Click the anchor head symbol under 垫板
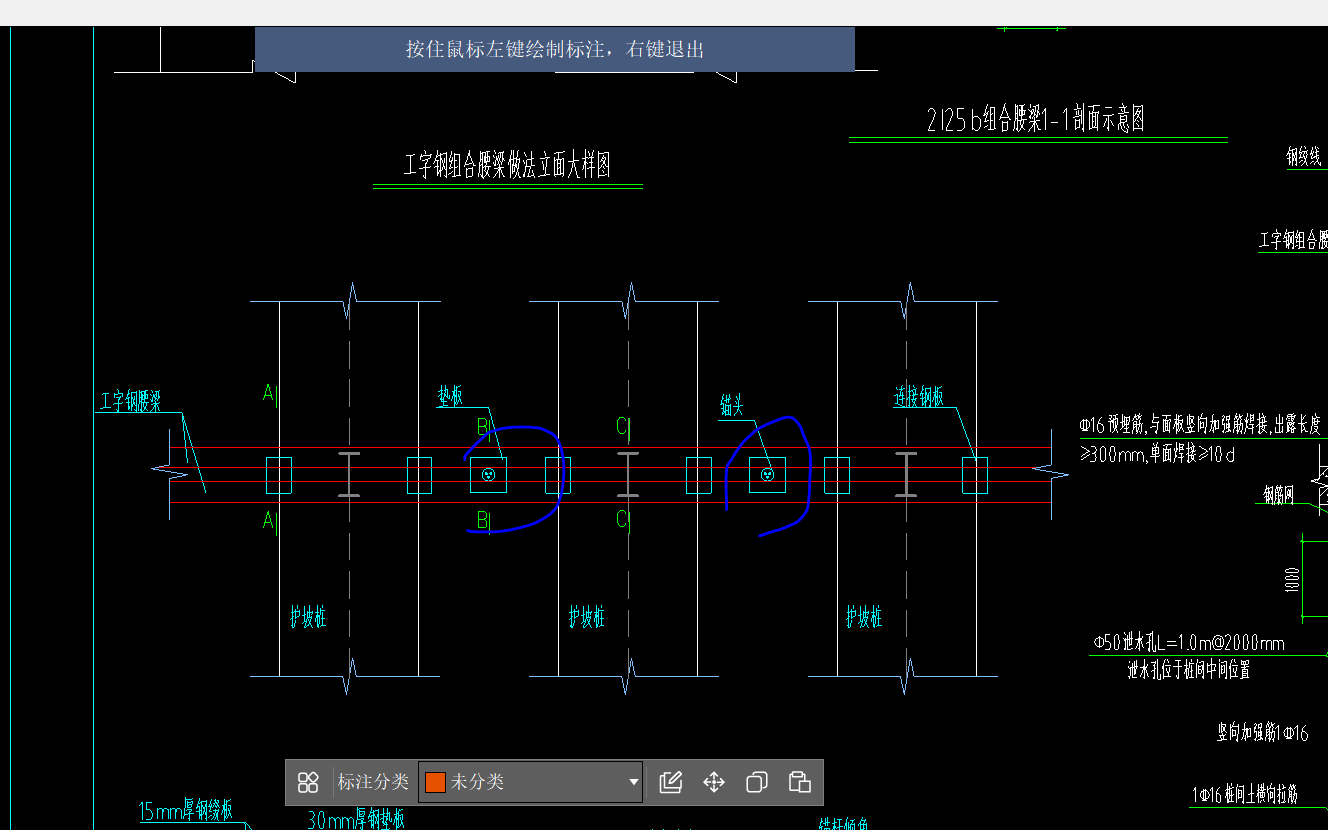Viewport: 1328px width, 830px height. pyautogui.click(x=488, y=475)
